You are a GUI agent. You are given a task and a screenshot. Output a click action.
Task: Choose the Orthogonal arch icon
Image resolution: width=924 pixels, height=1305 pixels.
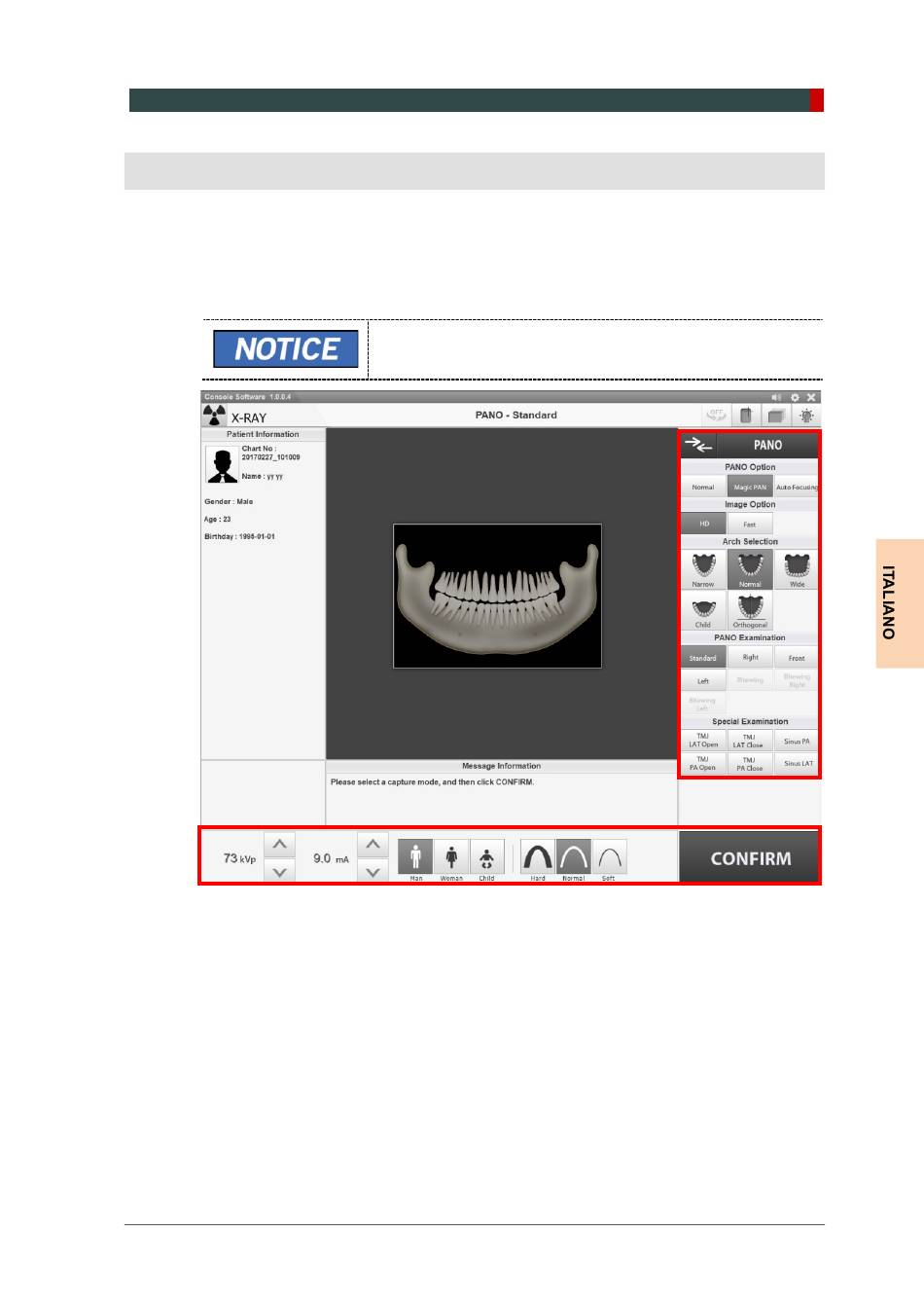750,610
